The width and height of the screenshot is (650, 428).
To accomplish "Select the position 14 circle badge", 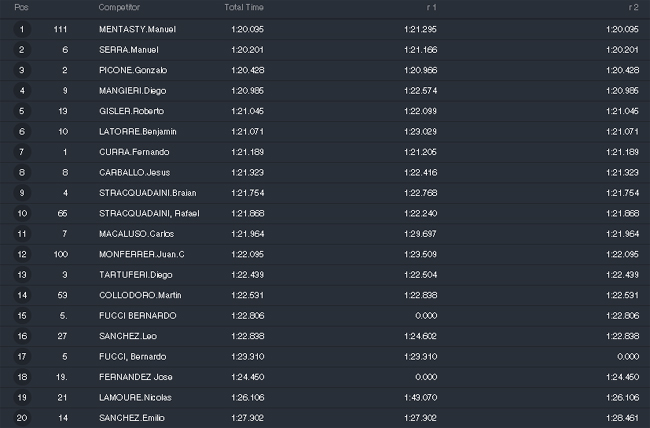I will 22,295.
